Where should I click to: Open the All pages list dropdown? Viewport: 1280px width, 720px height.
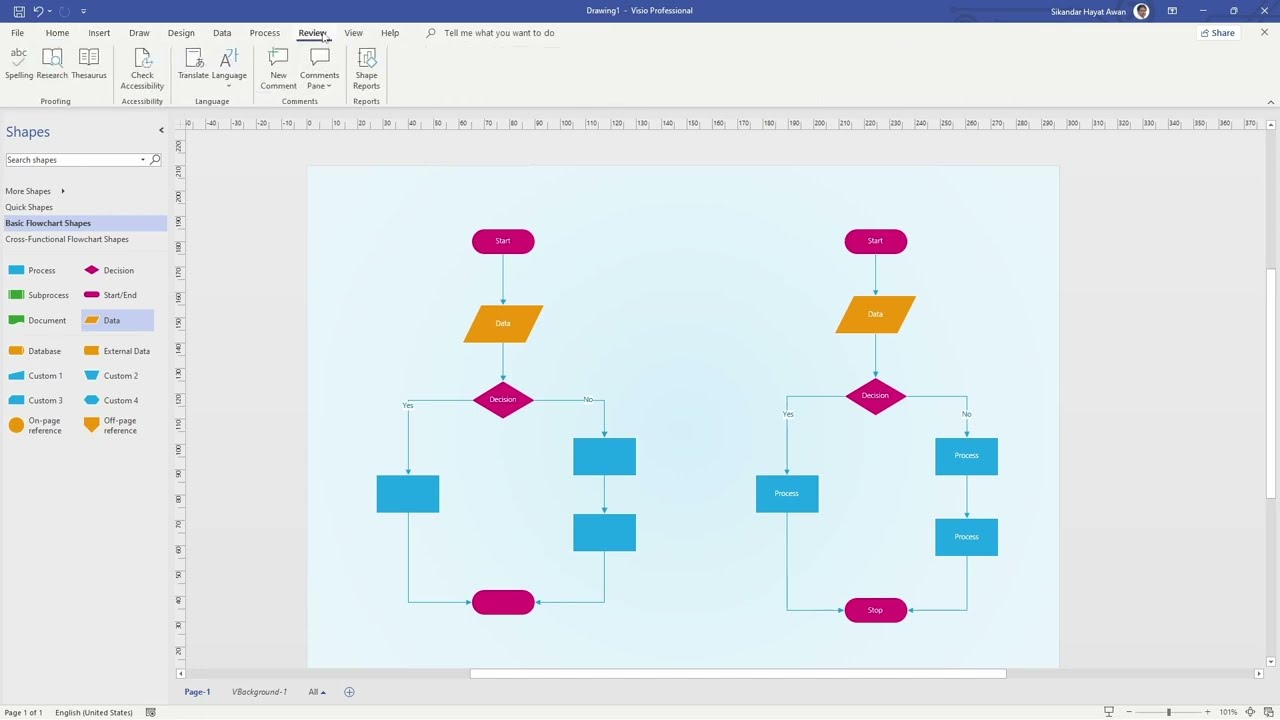317,692
